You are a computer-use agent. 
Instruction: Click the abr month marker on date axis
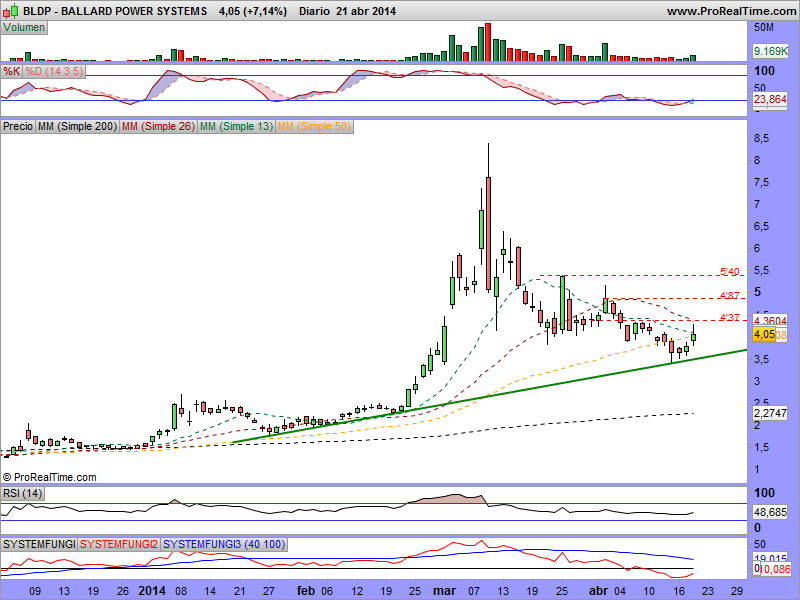(598, 591)
